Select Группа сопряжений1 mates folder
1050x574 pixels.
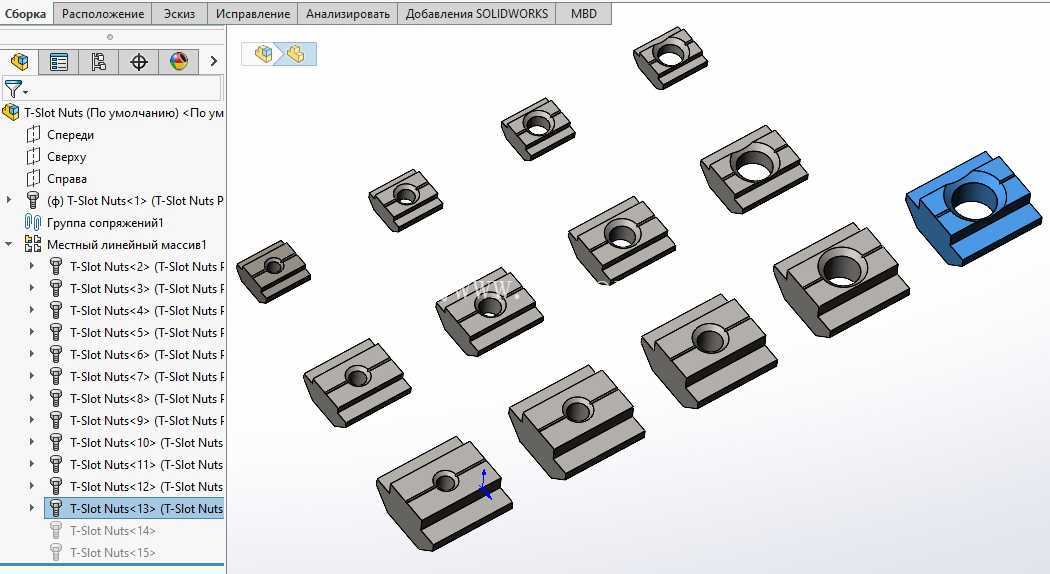[105, 222]
